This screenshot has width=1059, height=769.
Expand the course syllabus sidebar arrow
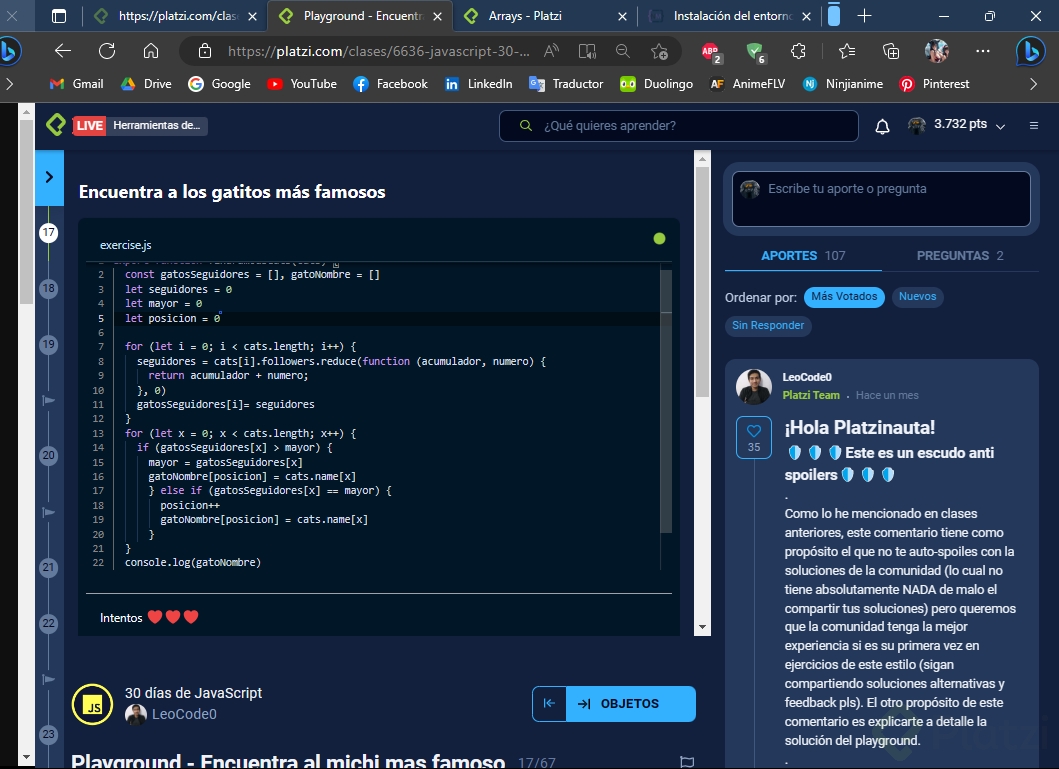click(49, 177)
